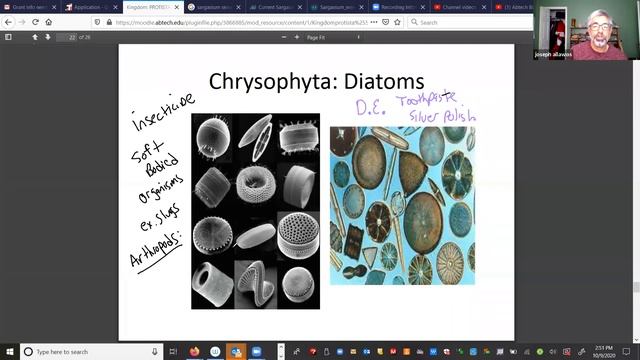Reload the current page
Screen dimensions: 640x360
pyautogui.click(x=36, y=22)
